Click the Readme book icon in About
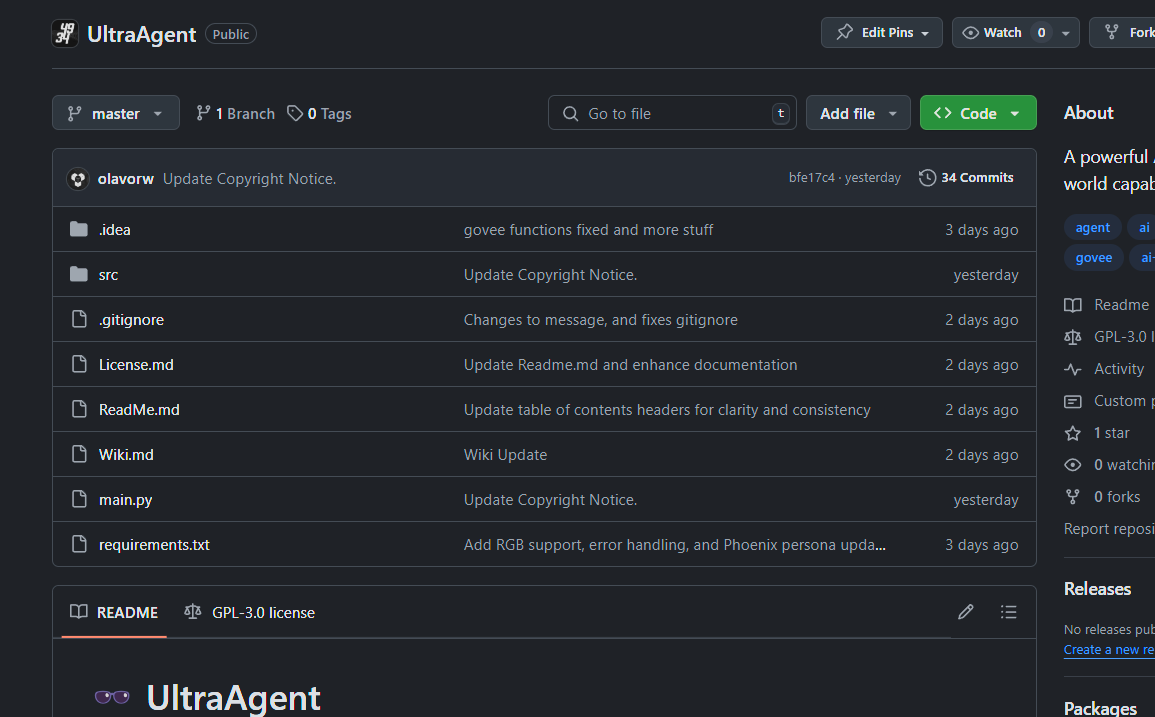 (x=1072, y=305)
